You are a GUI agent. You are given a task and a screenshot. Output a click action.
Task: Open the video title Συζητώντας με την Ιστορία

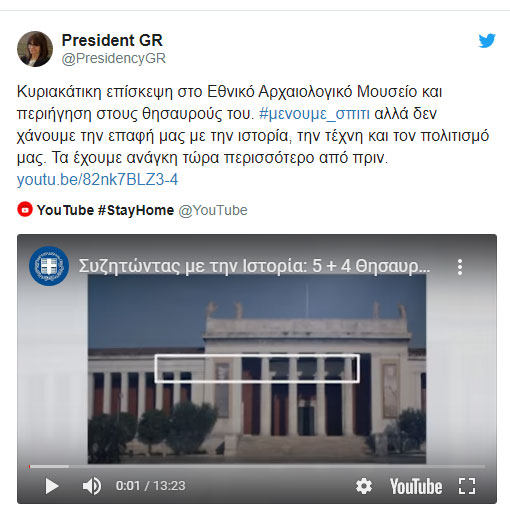[x=254, y=266]
